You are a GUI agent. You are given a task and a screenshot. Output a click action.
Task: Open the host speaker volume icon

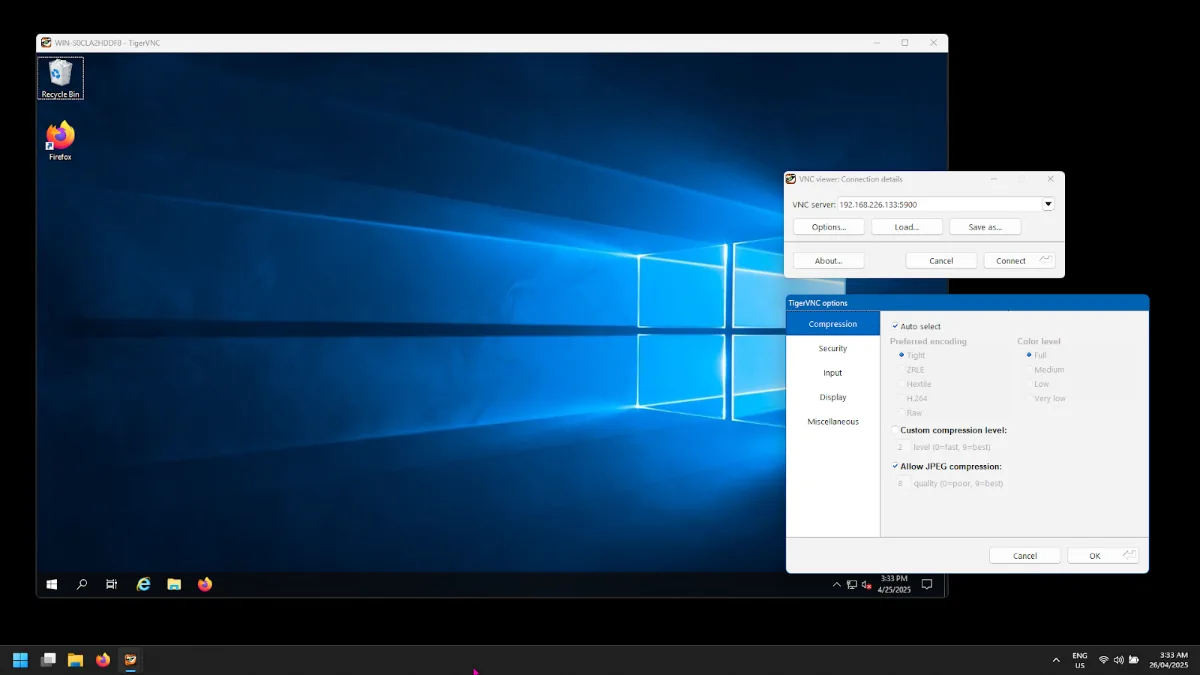coord(1118,660)
